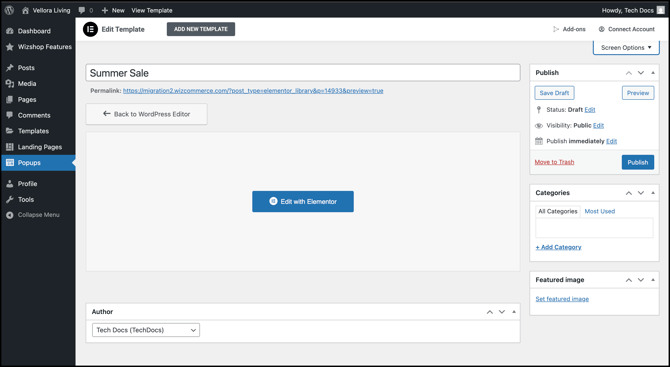Viewport: 670px width, 367px height.
Task: Edit the publish immediately schedule
Action: (x=611, y=141)
